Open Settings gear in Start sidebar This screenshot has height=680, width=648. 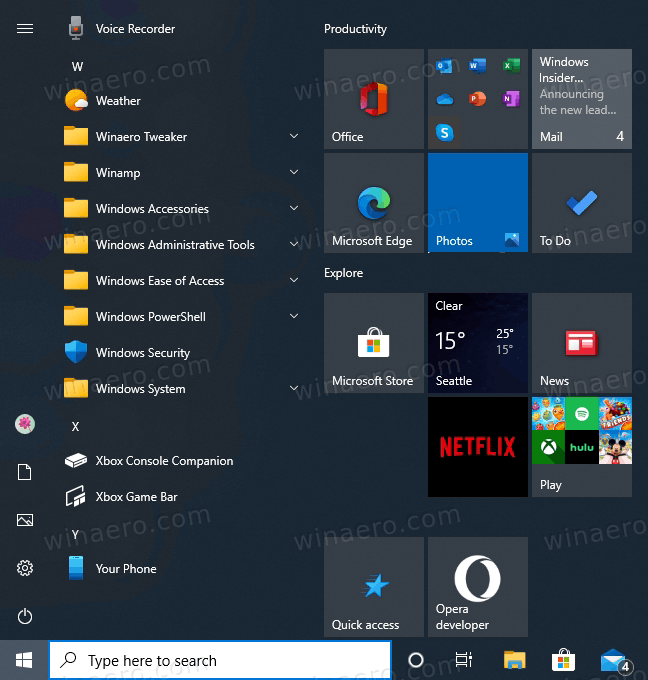(x=25, y=568)
